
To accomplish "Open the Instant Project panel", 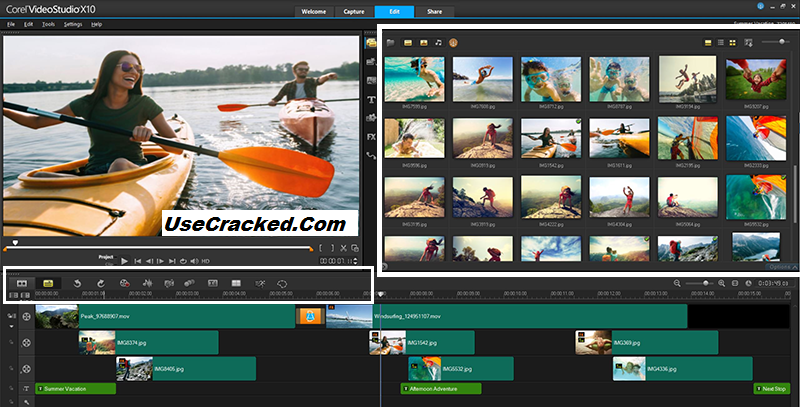I will pos(371,62).
